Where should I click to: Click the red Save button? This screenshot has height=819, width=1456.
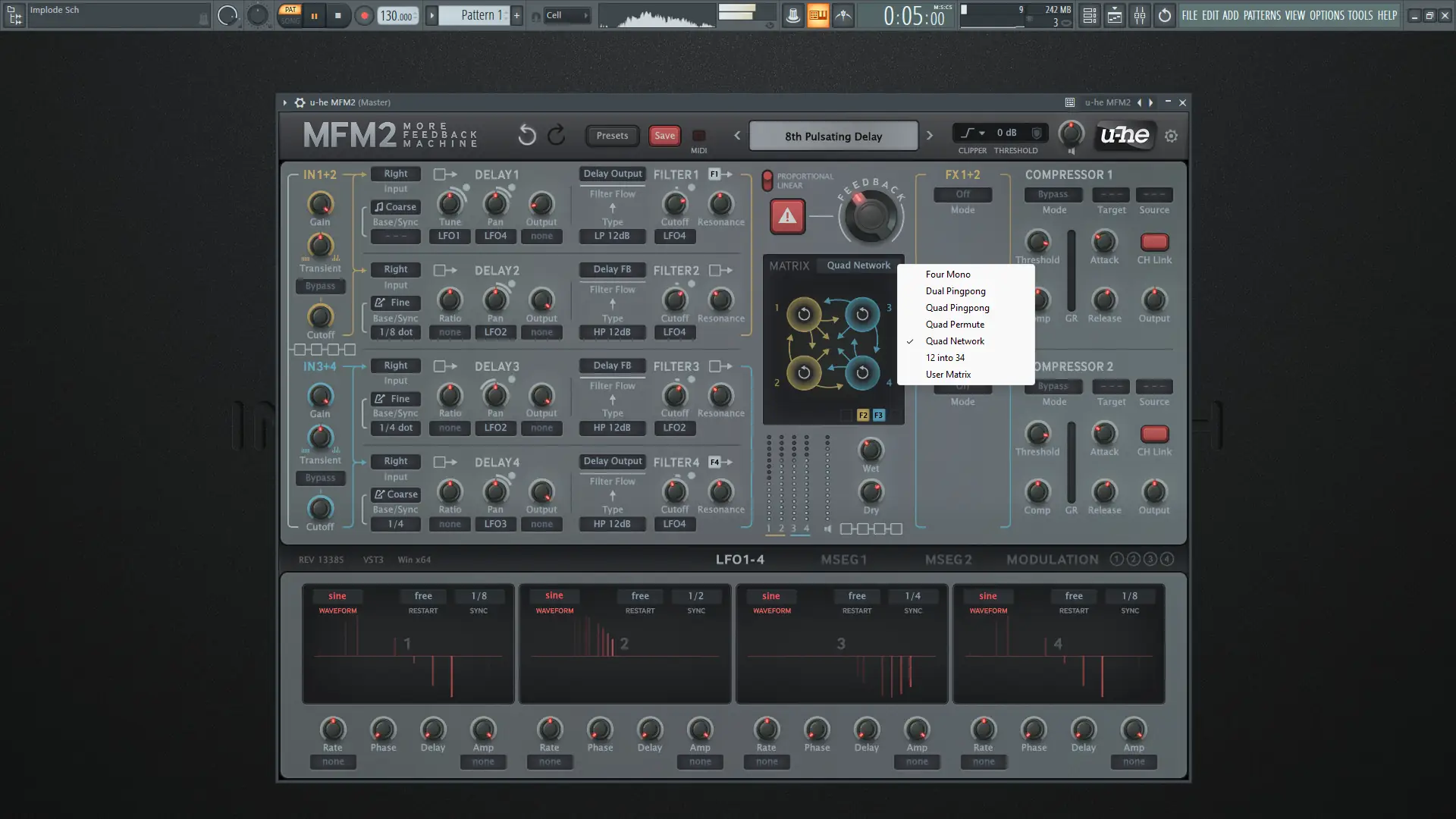664,136
